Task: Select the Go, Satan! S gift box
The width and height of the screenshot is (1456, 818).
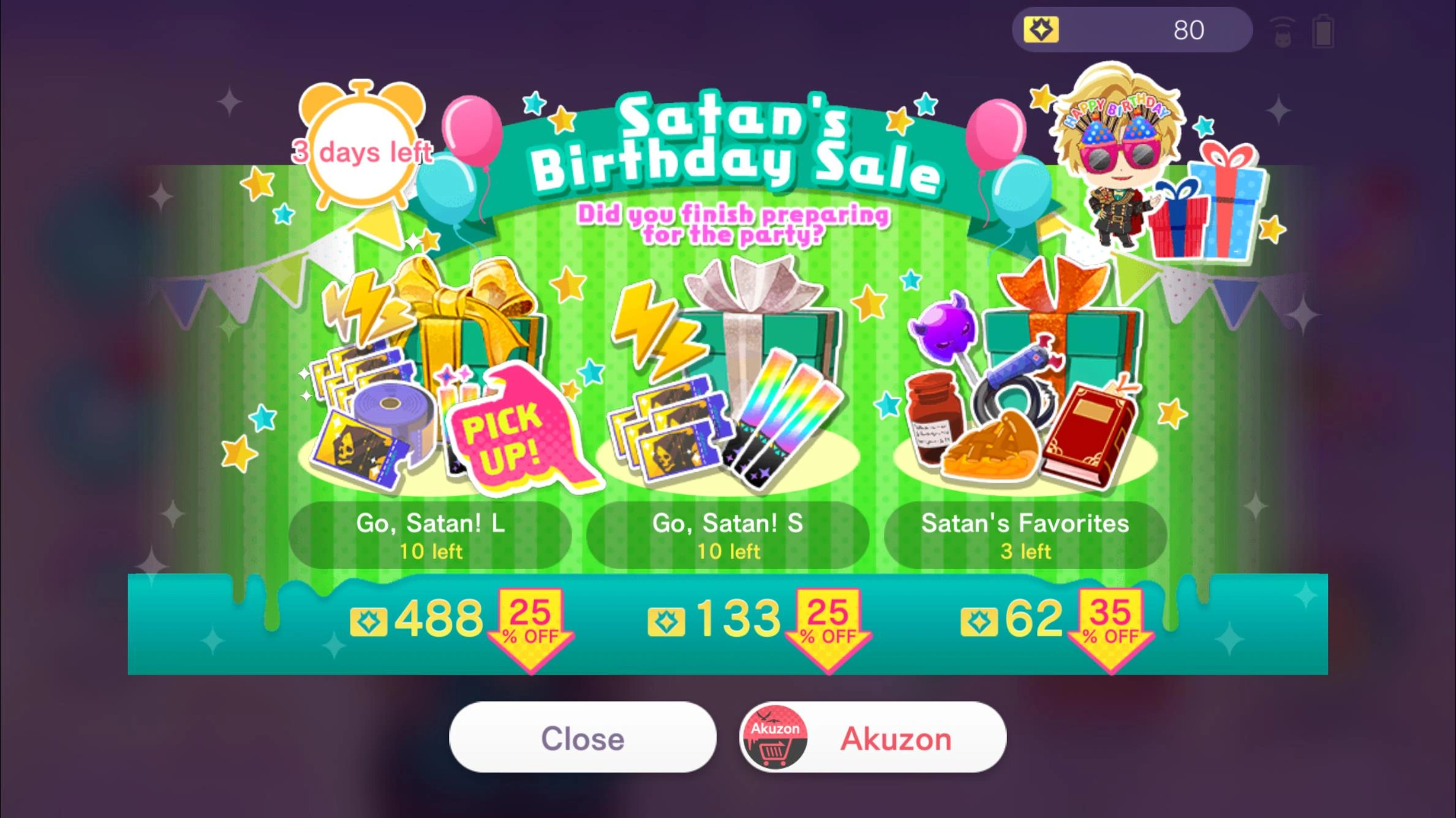Action: click(x=728, y=373)
